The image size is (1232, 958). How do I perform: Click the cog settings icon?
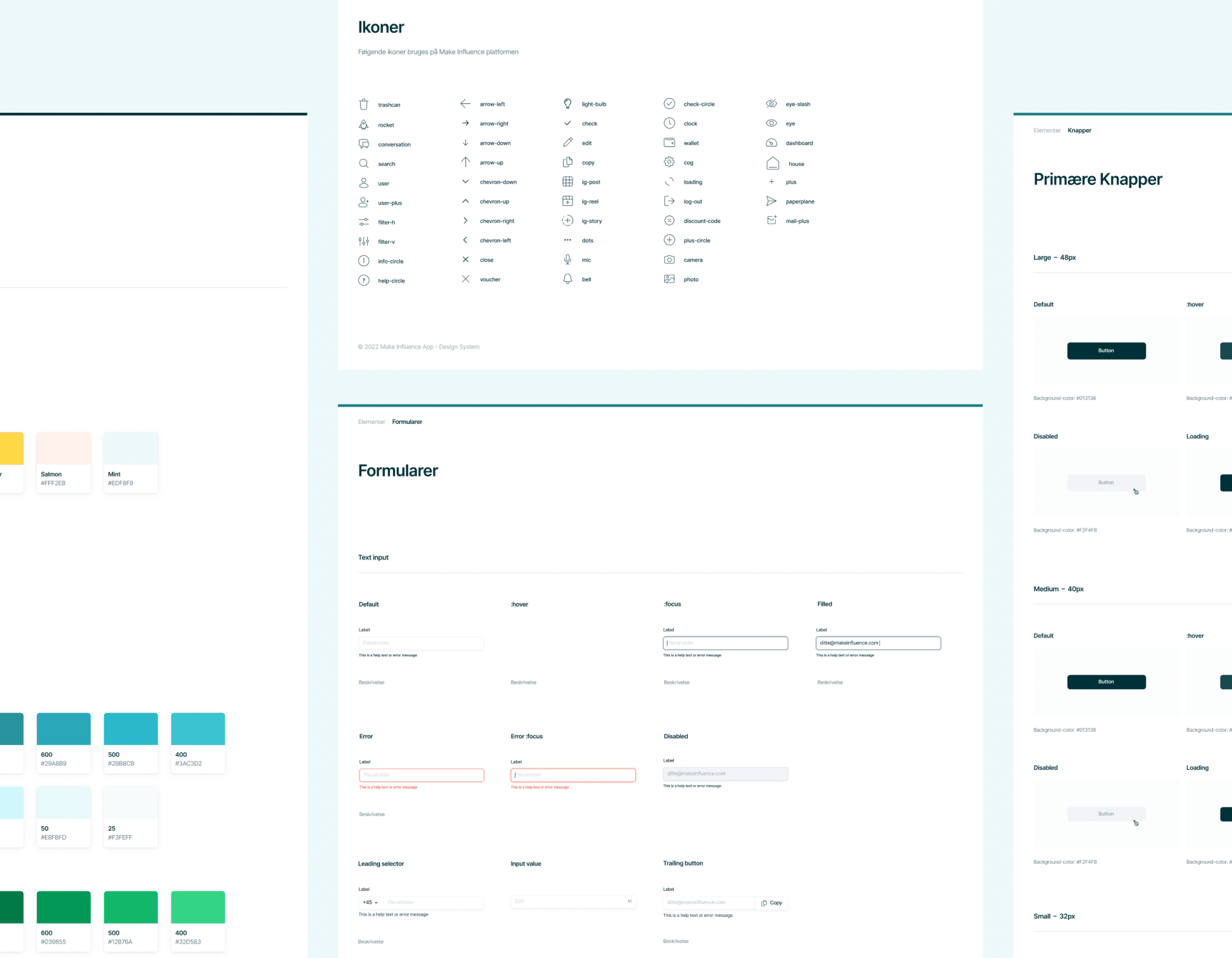[x=669, y=163]
